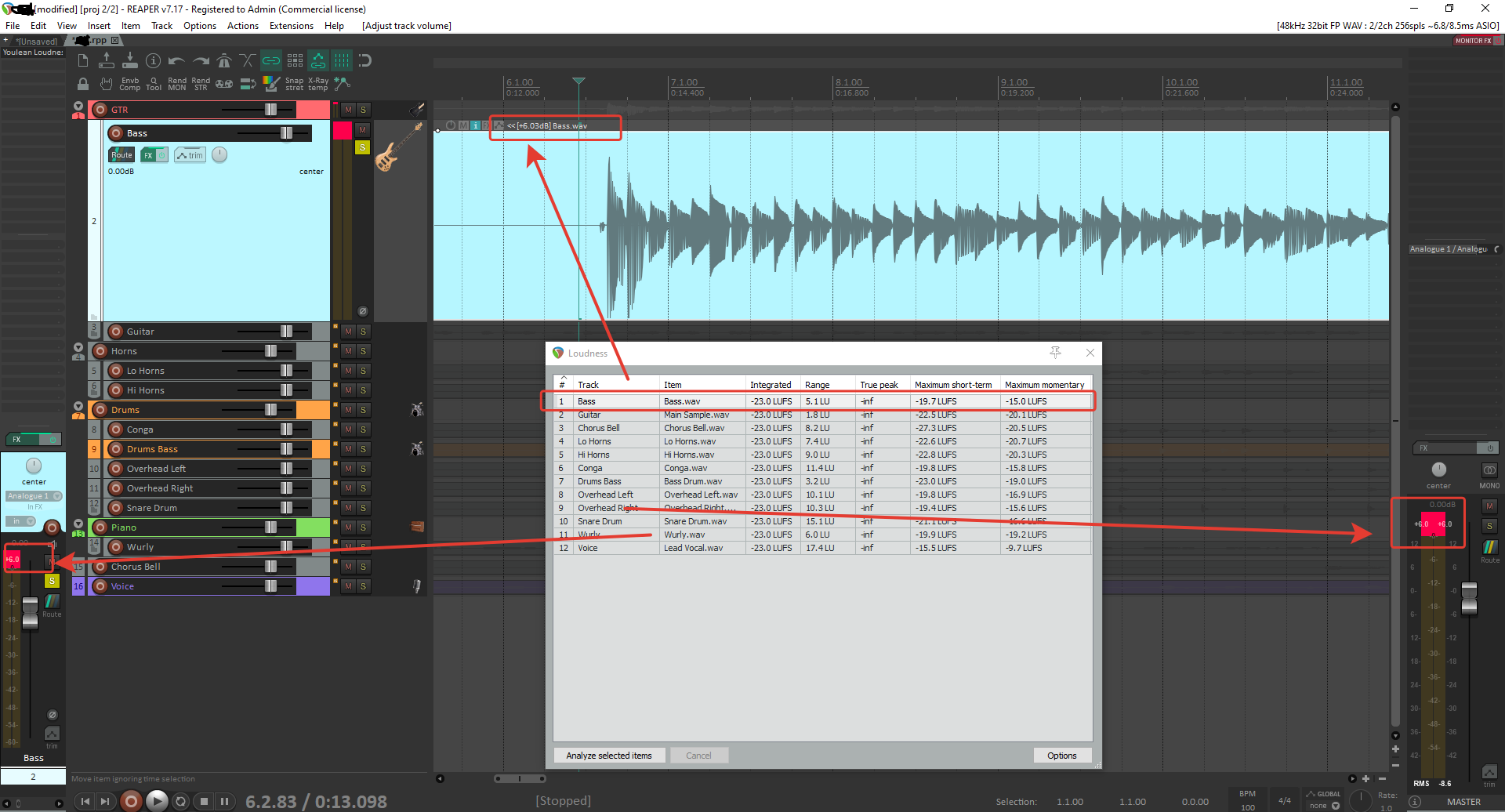Viewport: 1505px width, 812px height.
Task: Click the rock-hand gesture toolbar icon
Action: [x=107, y=84]
